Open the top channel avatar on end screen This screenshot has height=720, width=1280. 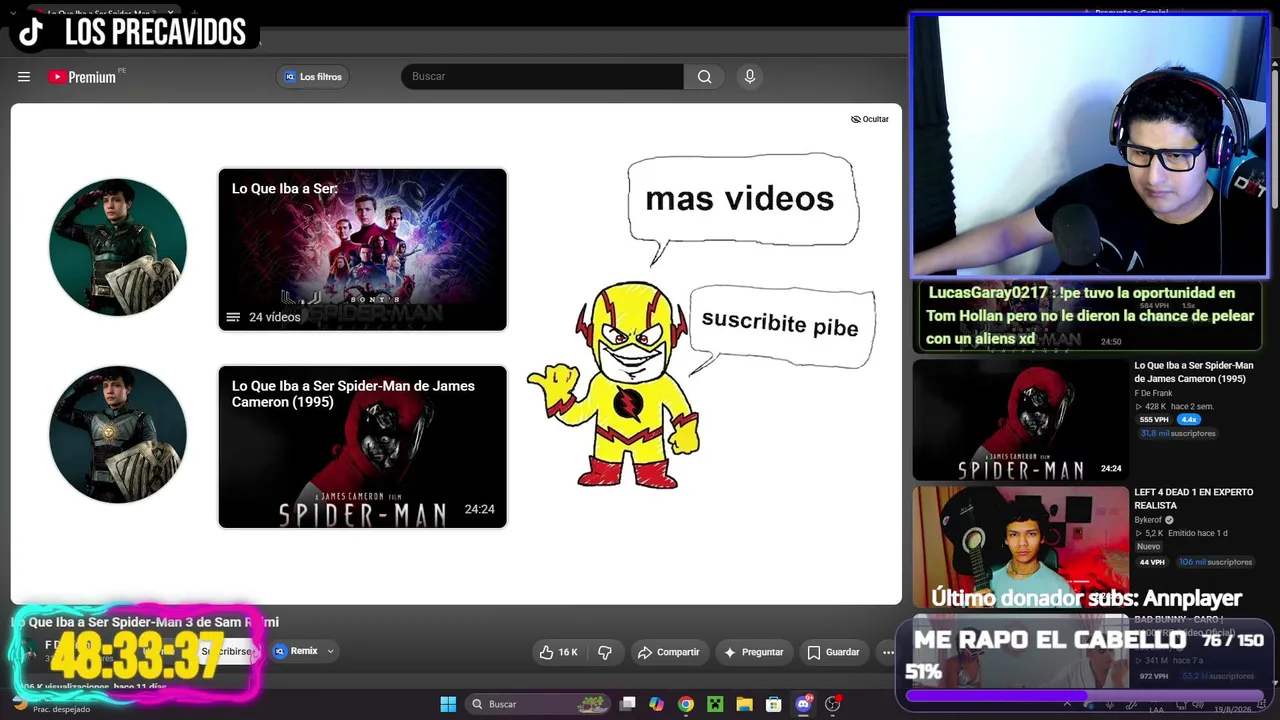click(x=118, y=247)
